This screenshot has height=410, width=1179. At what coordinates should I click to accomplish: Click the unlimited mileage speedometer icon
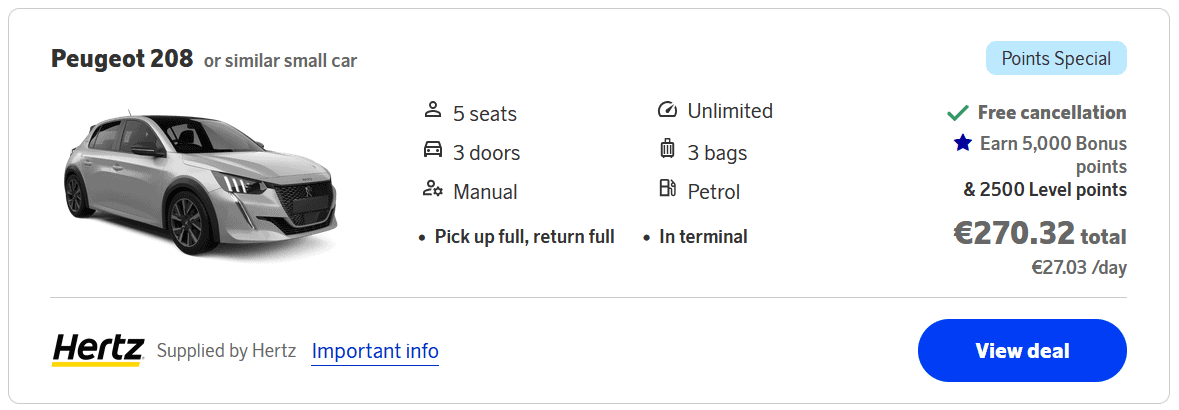pyautogui.click(x=667, y=109)
